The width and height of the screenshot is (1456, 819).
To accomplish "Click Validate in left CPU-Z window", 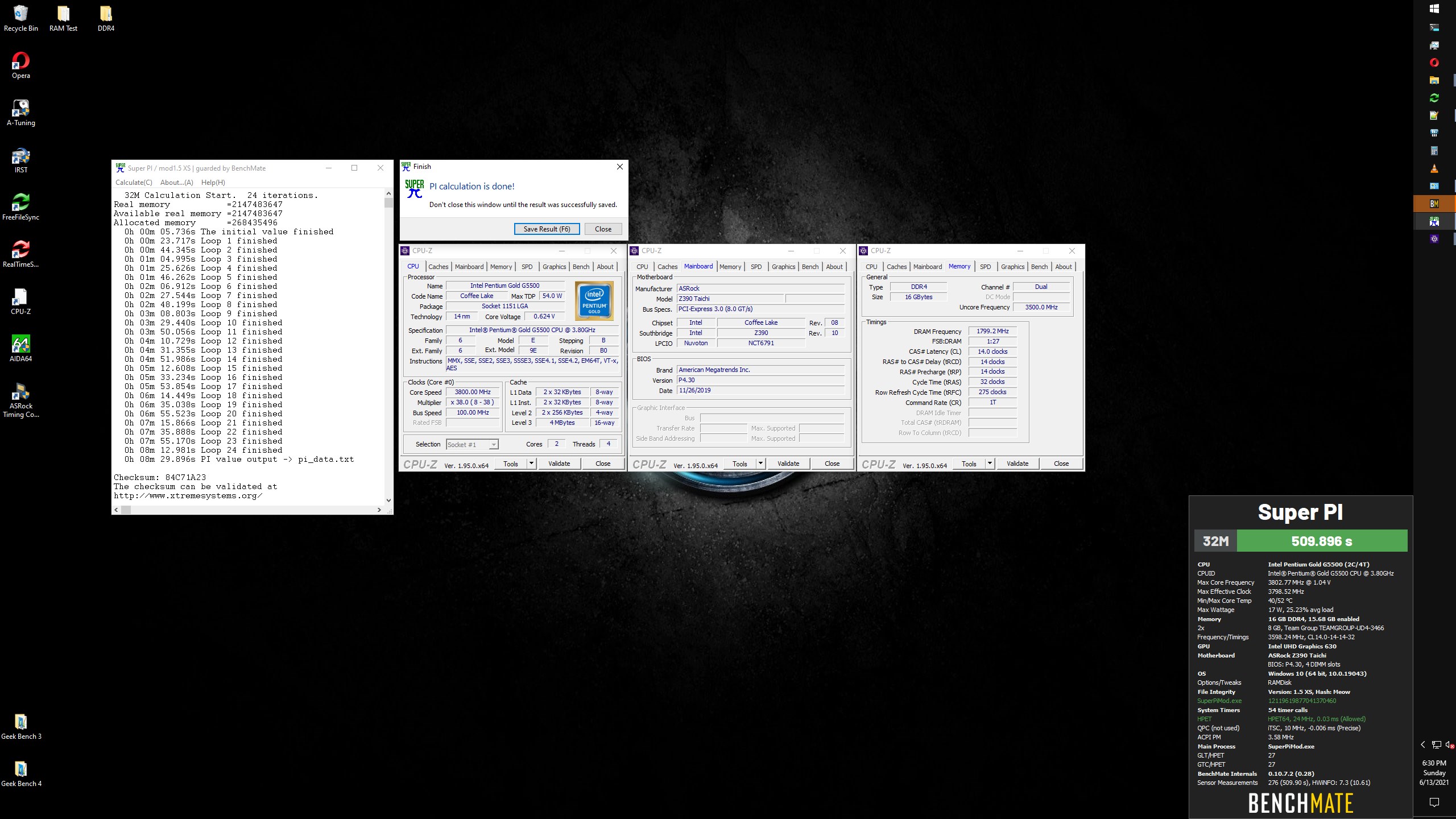I will [559, 464].
